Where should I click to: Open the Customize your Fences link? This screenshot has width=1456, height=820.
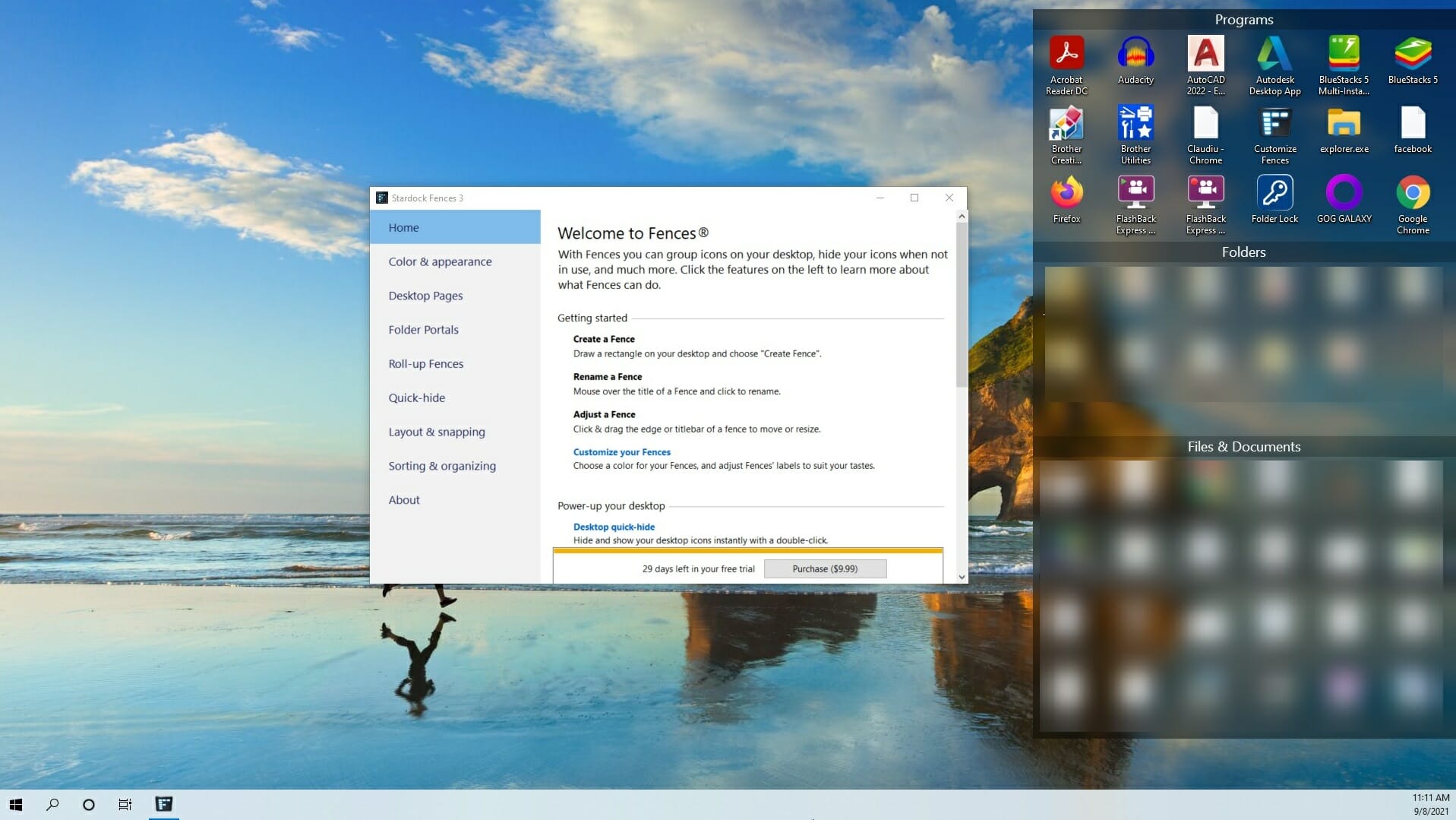(x=621, y=451)
